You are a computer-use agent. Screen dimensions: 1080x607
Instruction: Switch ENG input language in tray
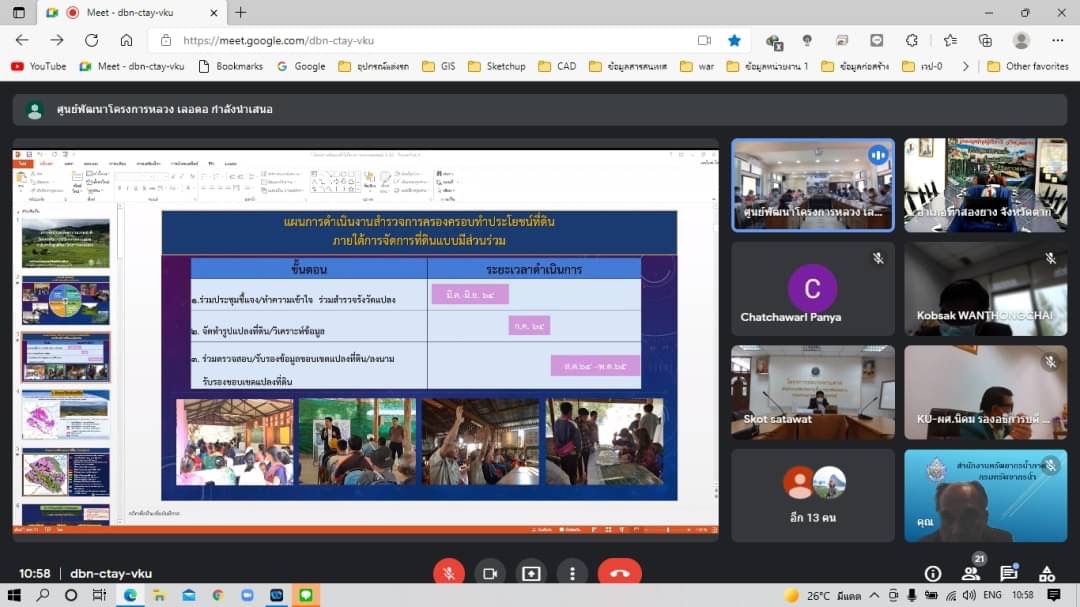click(993, 595)
